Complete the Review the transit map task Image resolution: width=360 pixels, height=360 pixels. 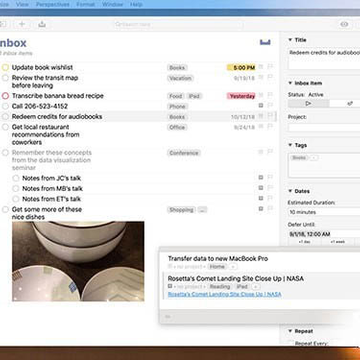click(x=5, y=78)
